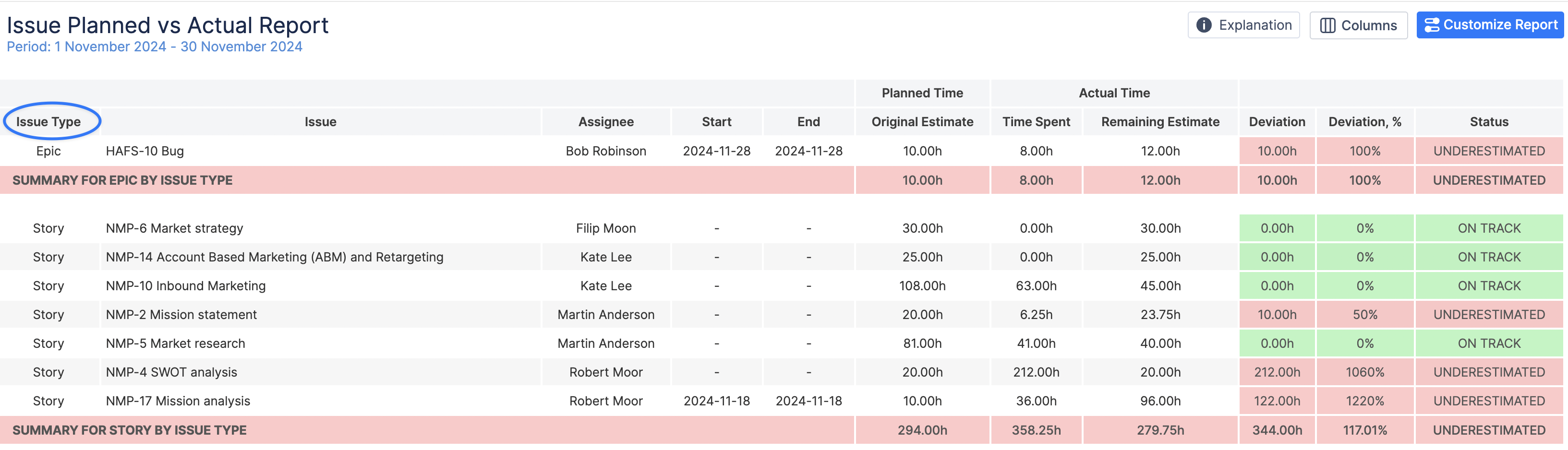Click the Summary for Story by Issue Type row
The height and width of the screenshot is (450, 1568).
[129, 430]
